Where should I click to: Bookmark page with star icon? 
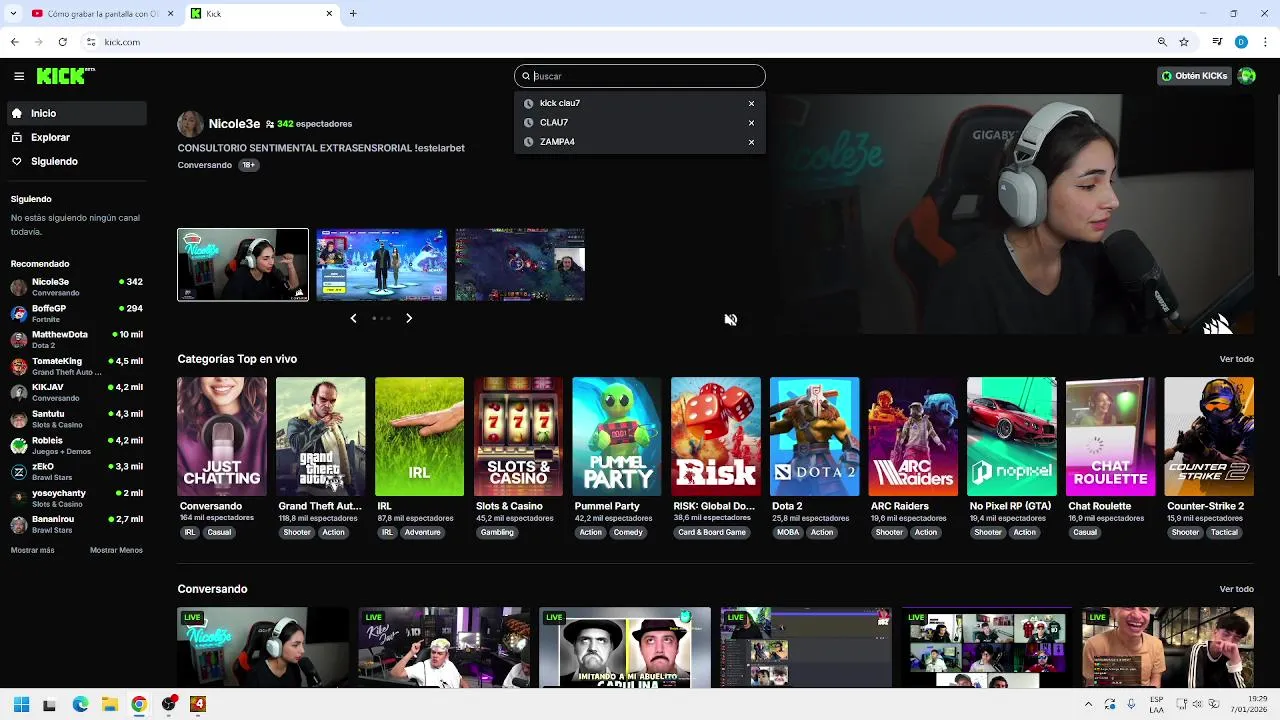(x=1184, y=42)
